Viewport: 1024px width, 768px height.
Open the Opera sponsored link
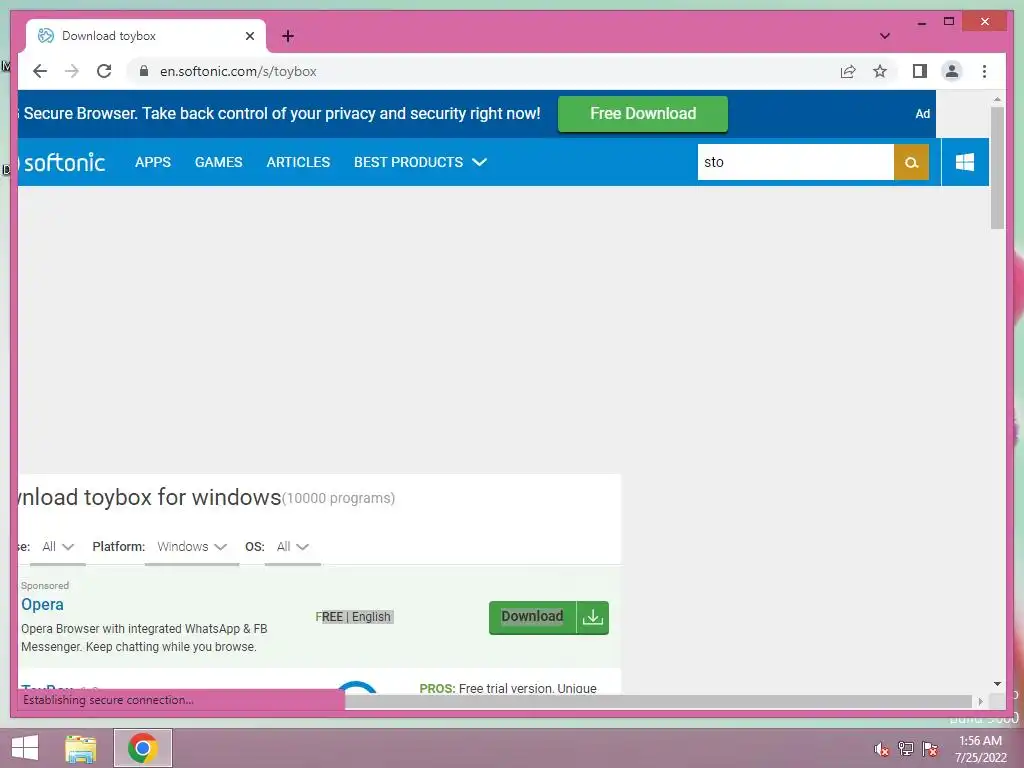tap(42, 604)
